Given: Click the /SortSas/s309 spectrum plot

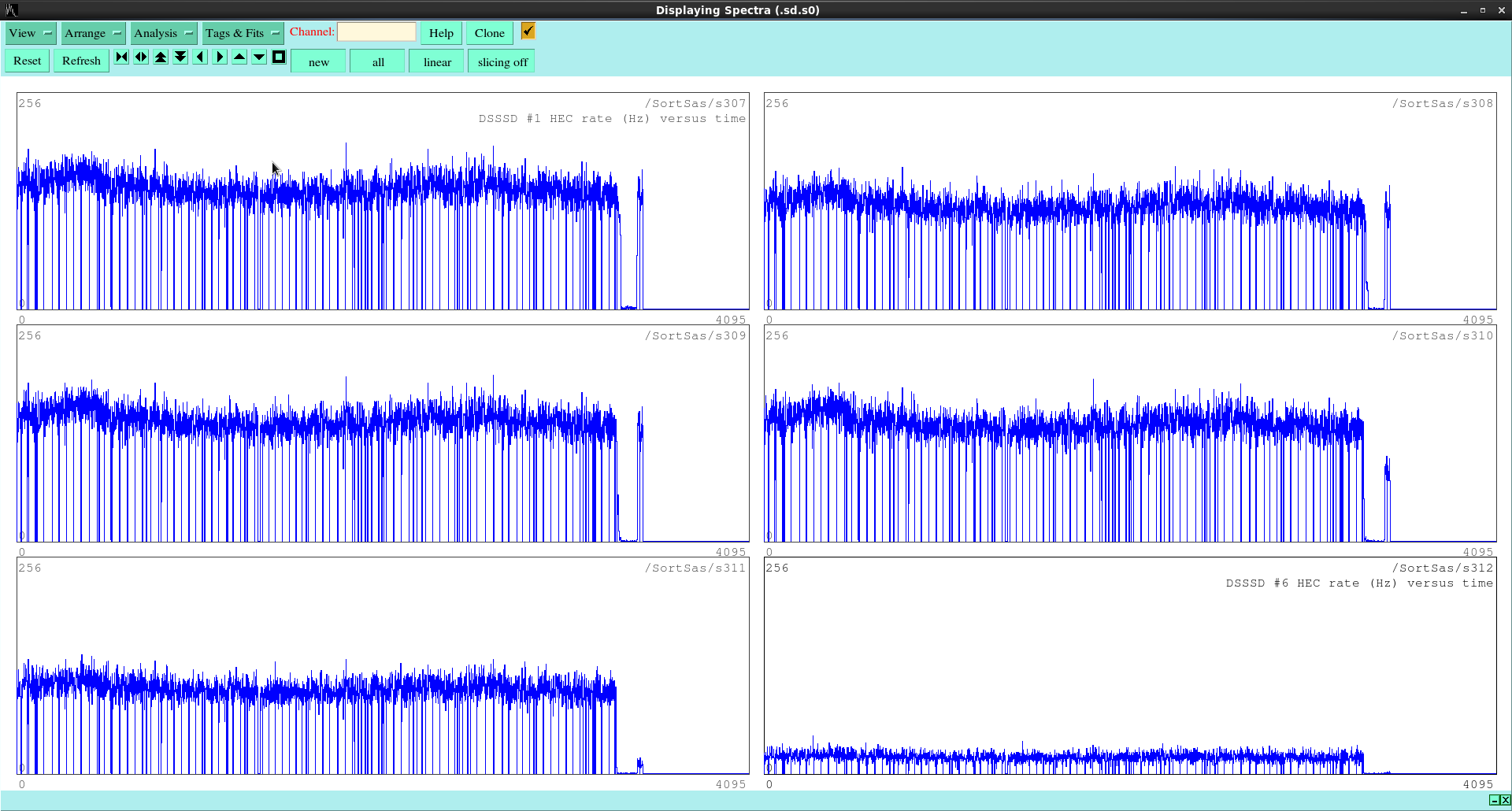Looking at the screenshot, I should click(x=383, y=434).
